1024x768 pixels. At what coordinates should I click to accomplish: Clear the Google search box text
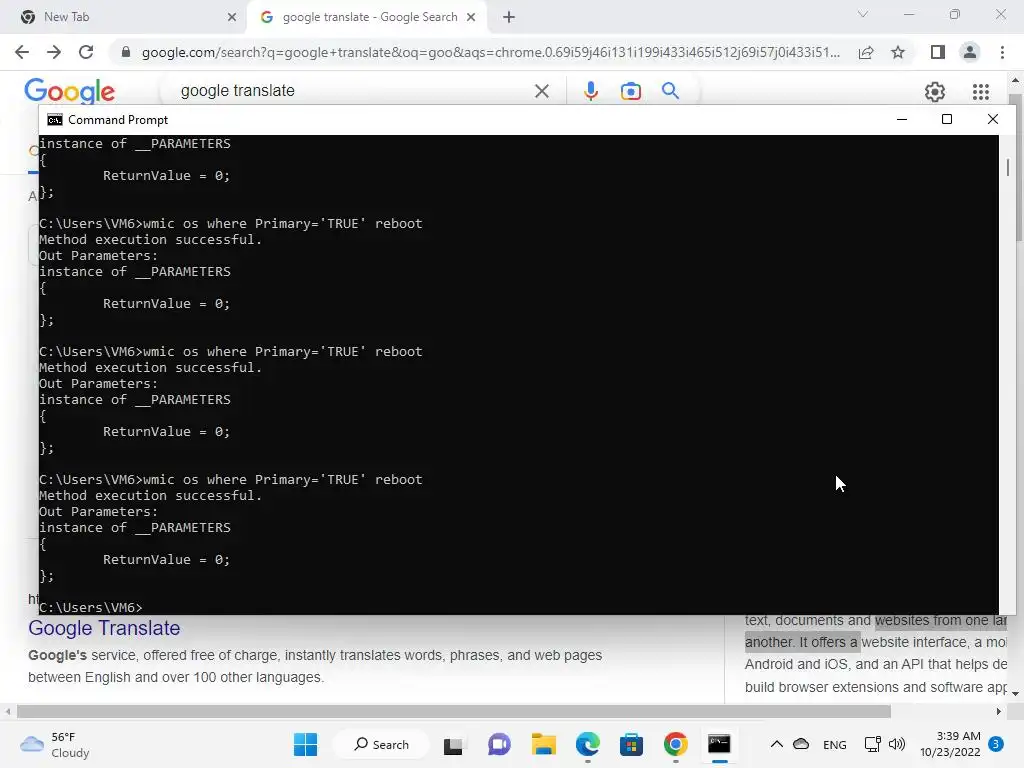tap(541, 91)
